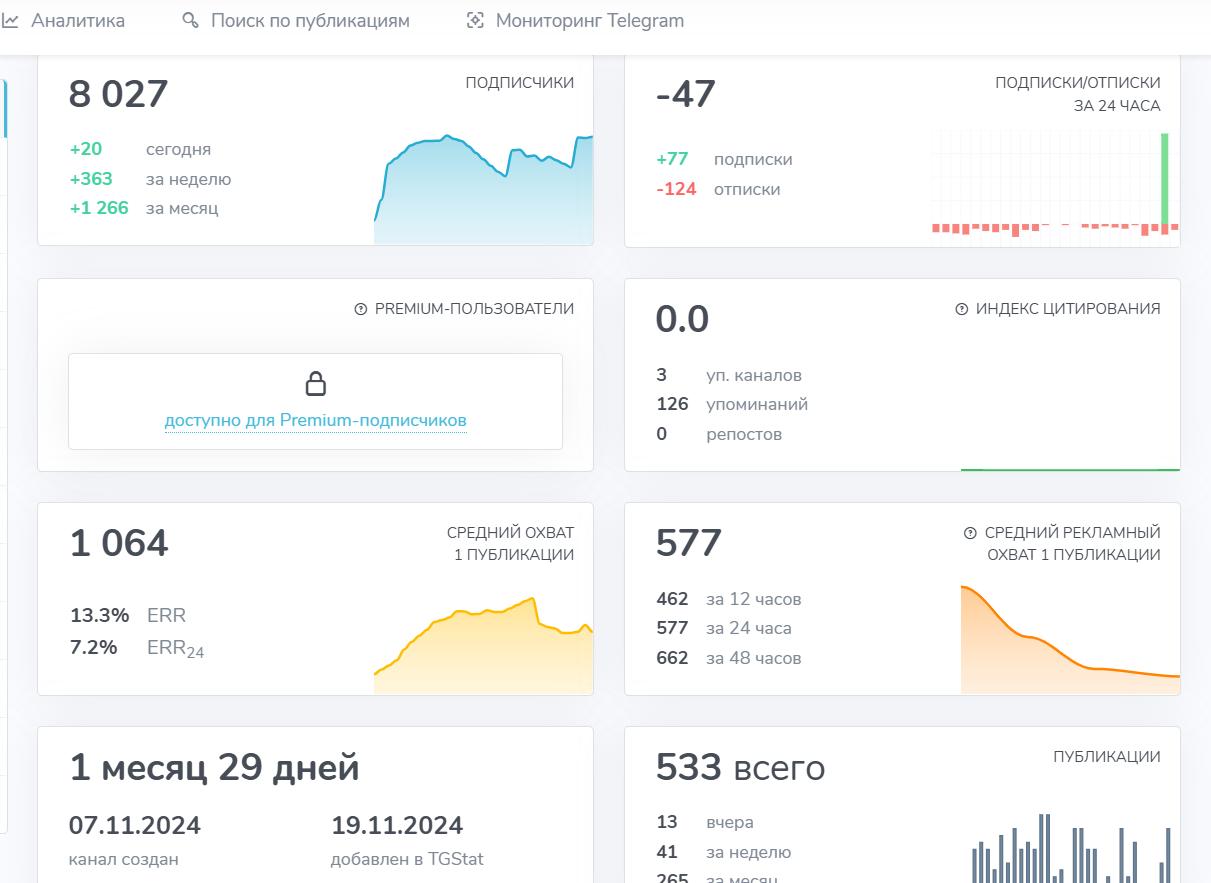Click the help icon next to PREMIUM-ПОЛЬЗОВАТЕЛИ
1211x883 pixels.
(361, 309)
